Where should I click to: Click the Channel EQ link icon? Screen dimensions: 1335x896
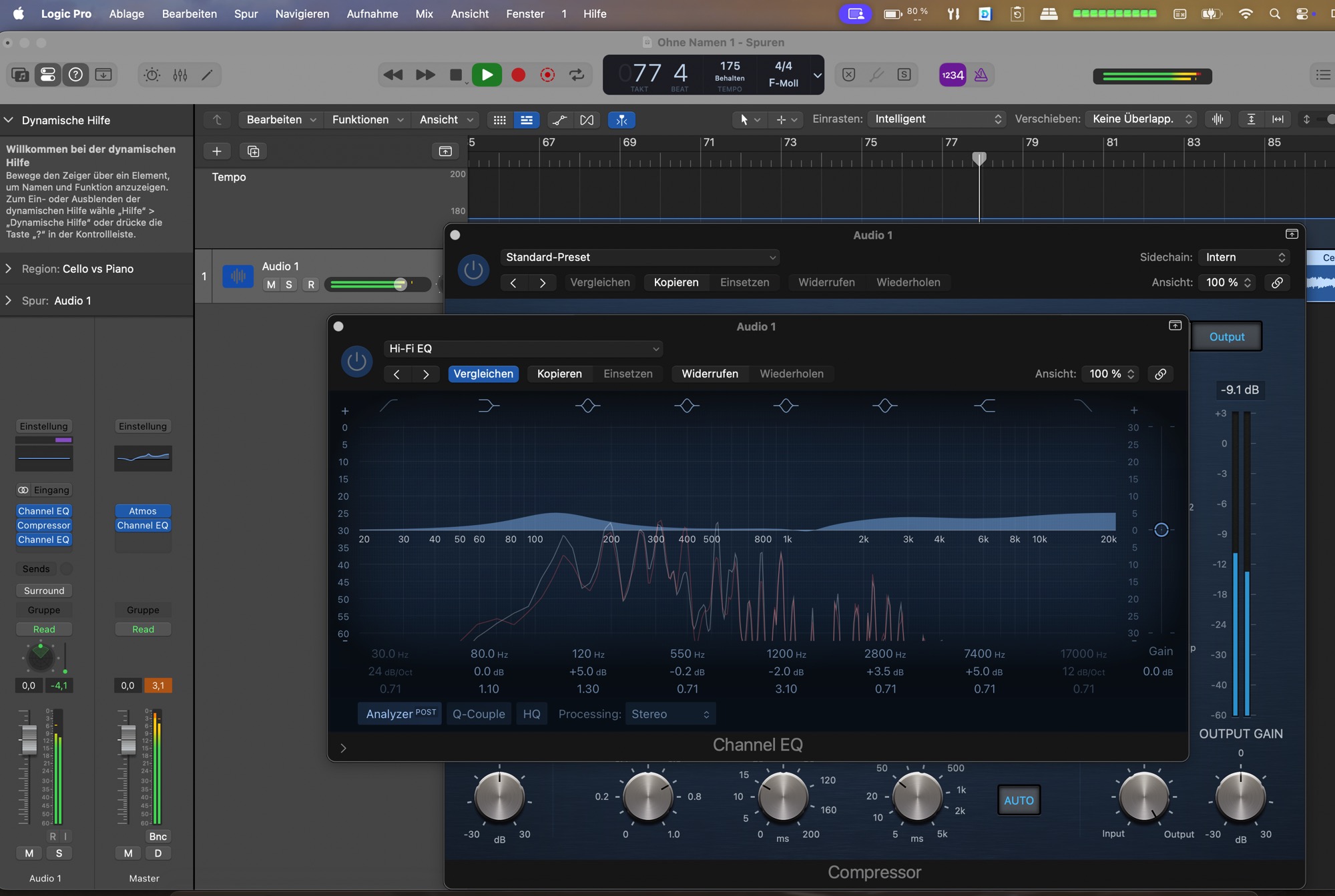coord(1161,374)
